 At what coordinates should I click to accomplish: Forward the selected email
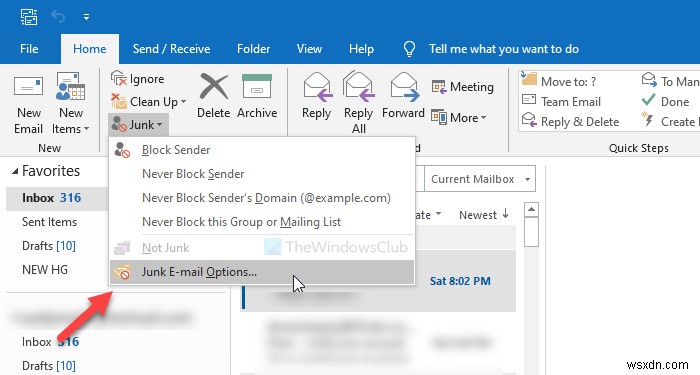click(x=403, y=96)
